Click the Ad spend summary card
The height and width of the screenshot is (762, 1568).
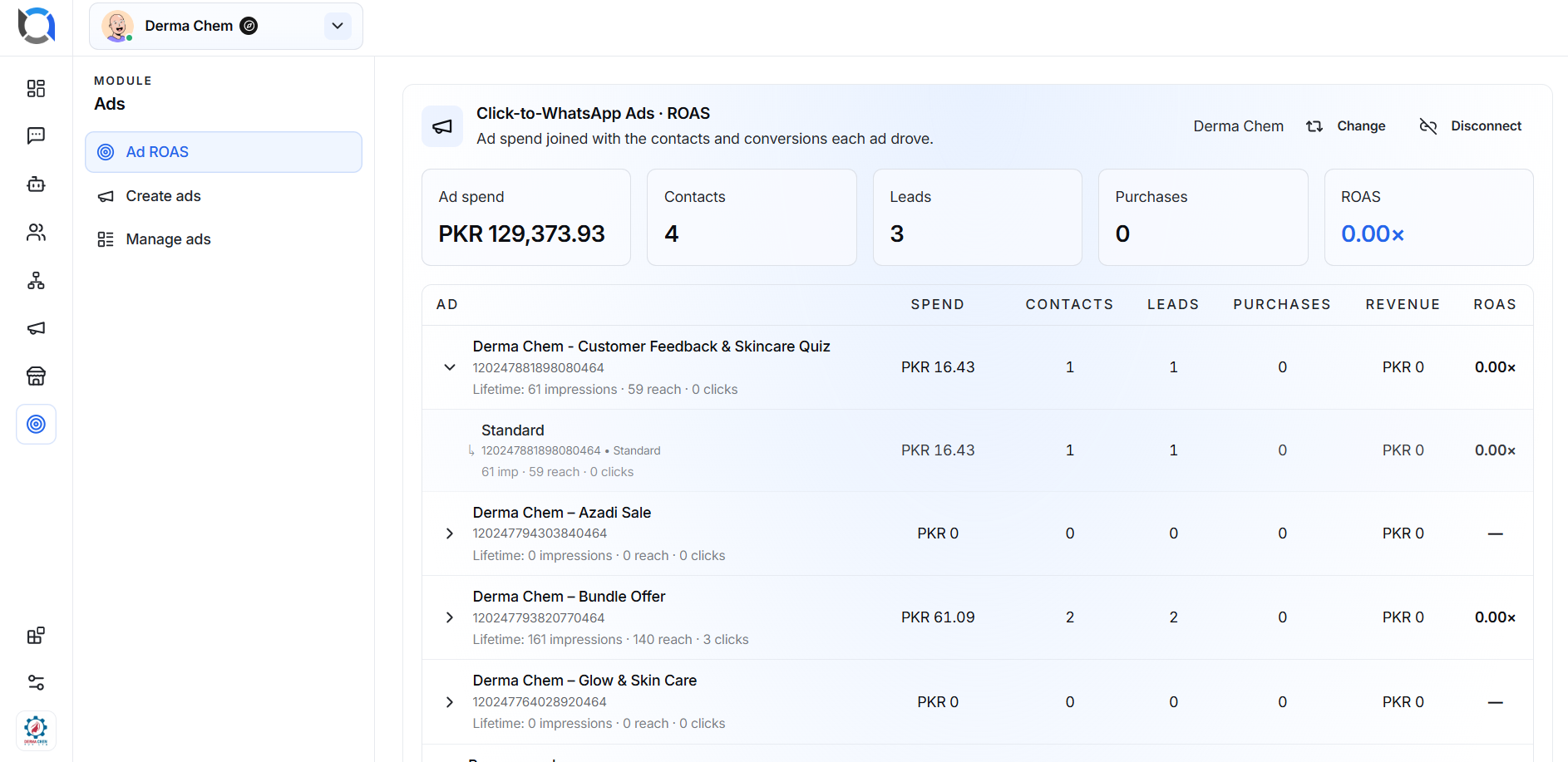pyautogui.click(x=526, y=218)
